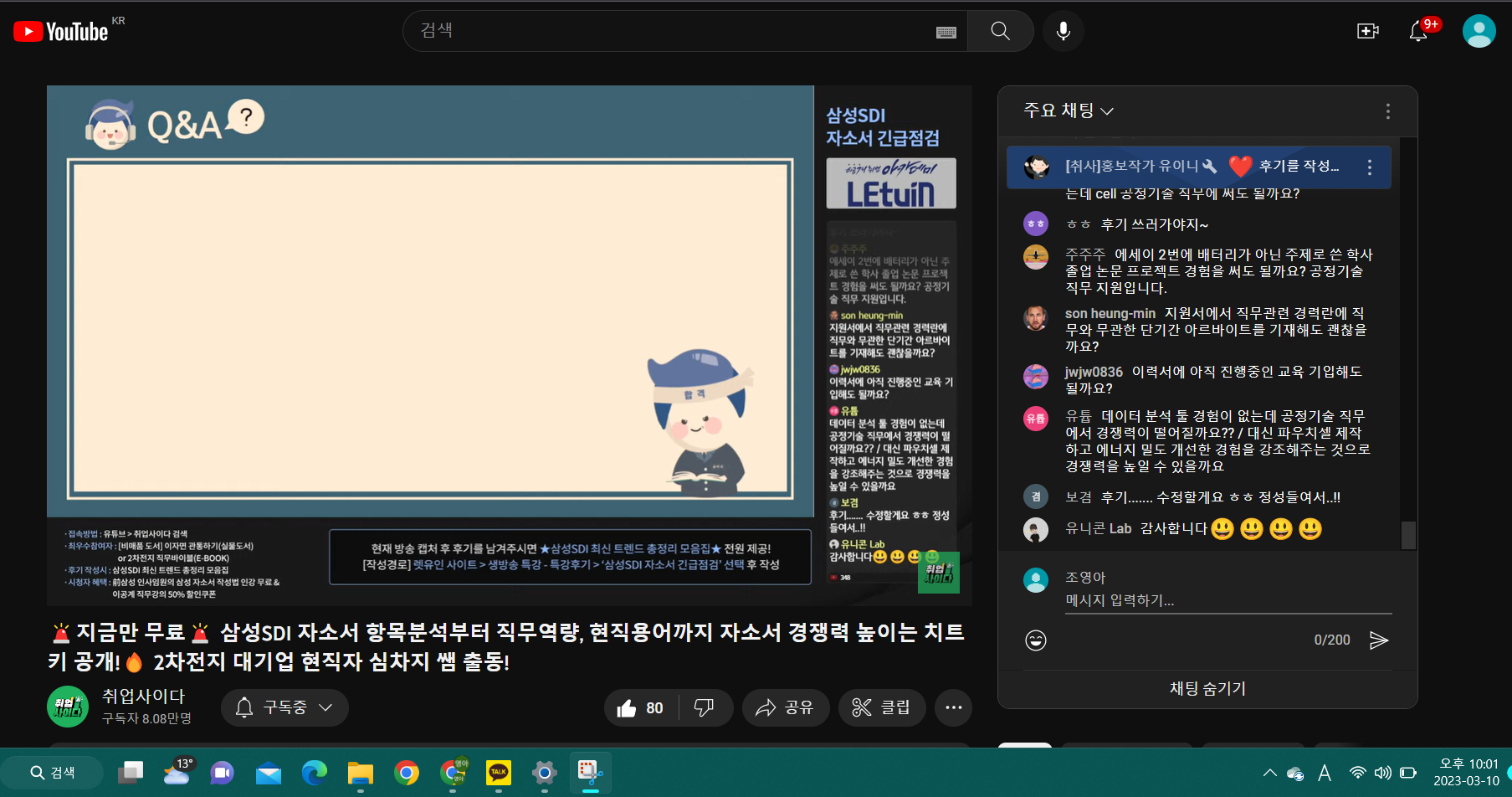
Task: Expand the 구독중 subscription dropdown
Action: (284, 707)
